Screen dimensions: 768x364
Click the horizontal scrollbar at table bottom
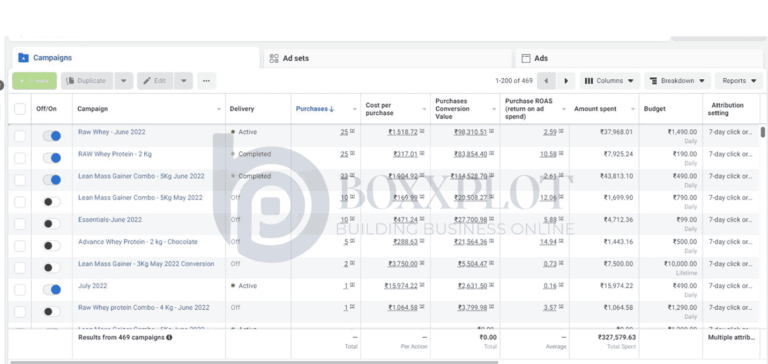click(x=254, y=363)
